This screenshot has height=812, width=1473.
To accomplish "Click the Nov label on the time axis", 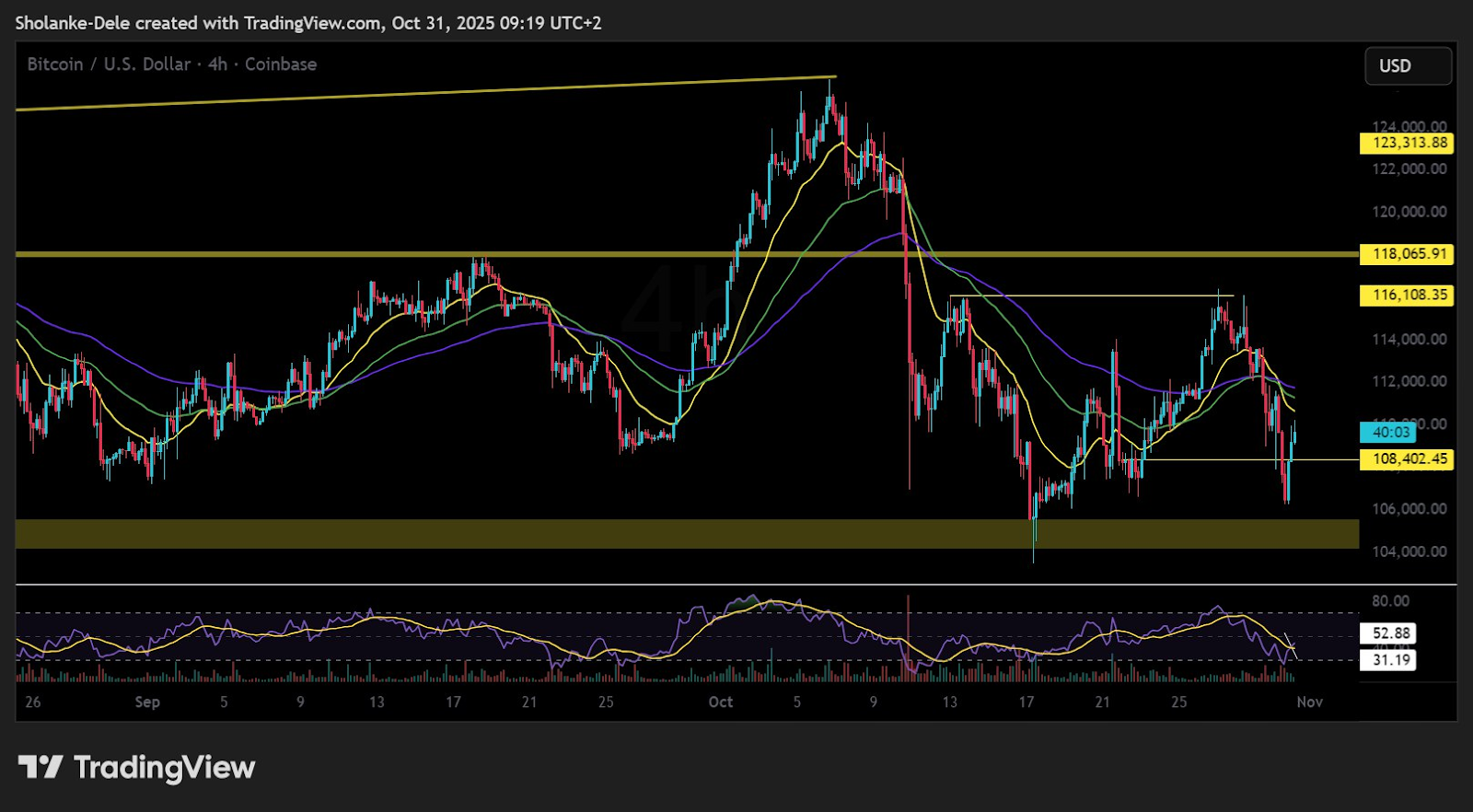I will pos(1309,702).
